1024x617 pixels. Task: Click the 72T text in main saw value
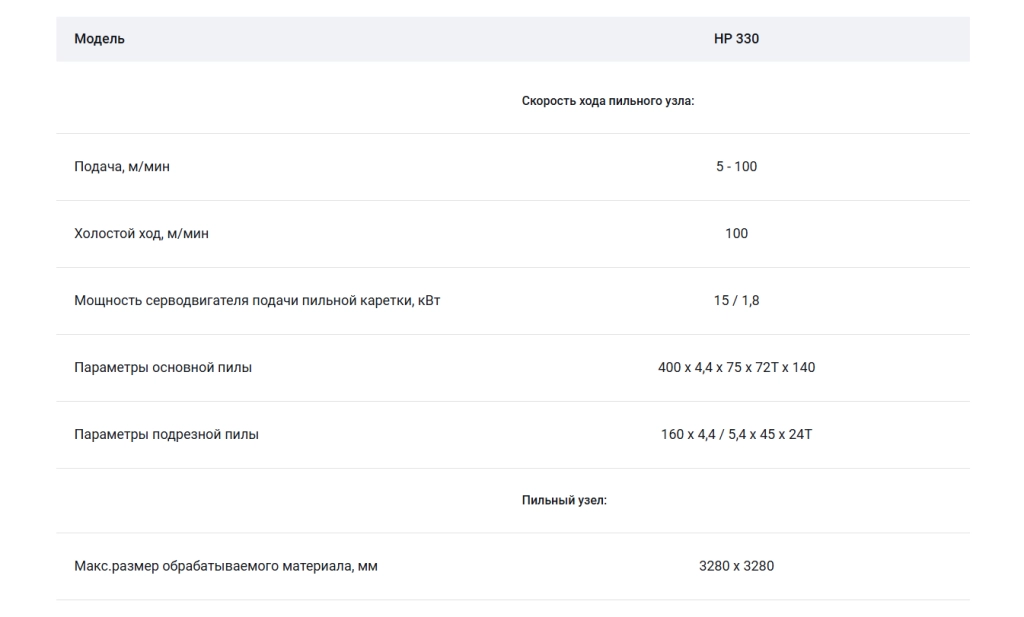(767, 368)
